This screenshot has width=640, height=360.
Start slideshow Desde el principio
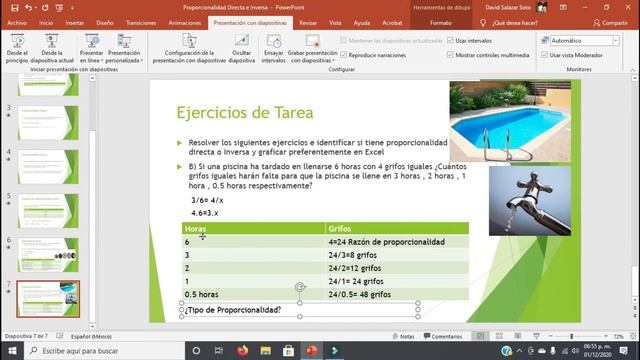coord(17,49)
